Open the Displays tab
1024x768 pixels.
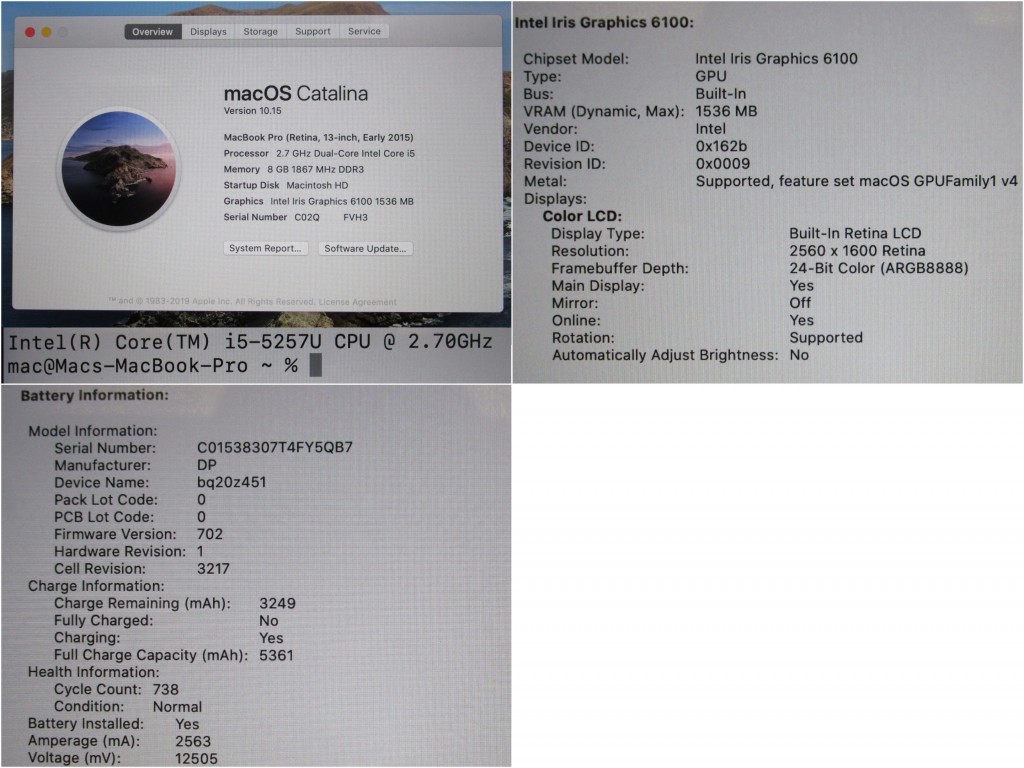tap(208, 31)
